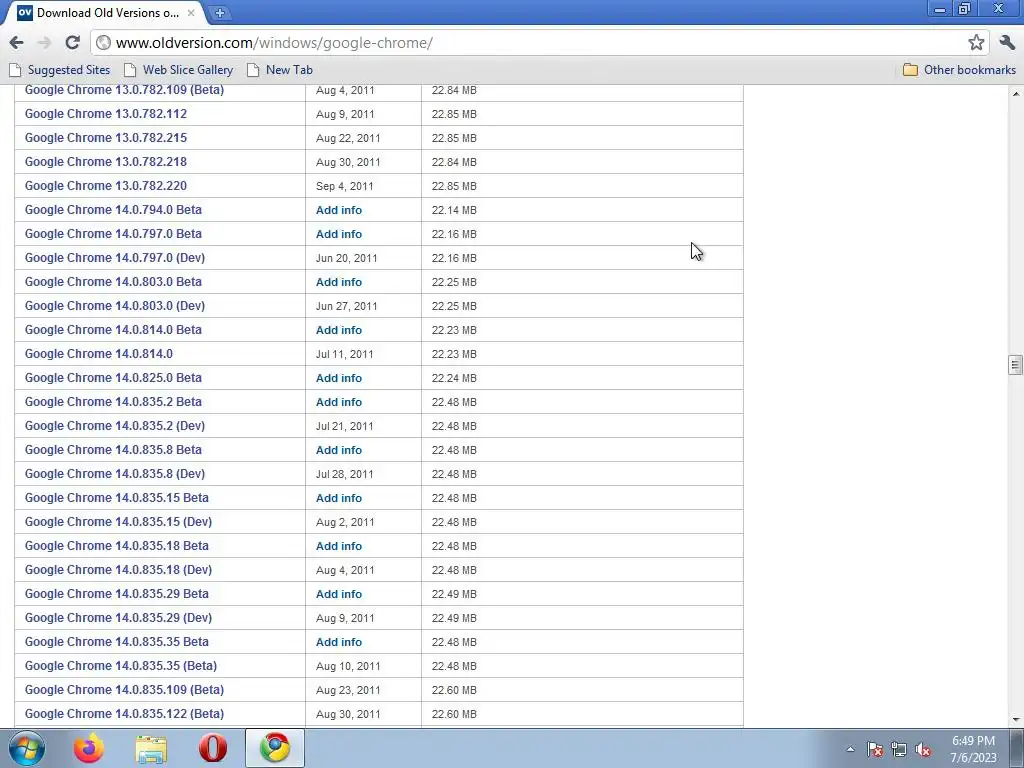Click the site info globe icon
The height and width of the screenshot is (768, 1024).
coord(103,43)
